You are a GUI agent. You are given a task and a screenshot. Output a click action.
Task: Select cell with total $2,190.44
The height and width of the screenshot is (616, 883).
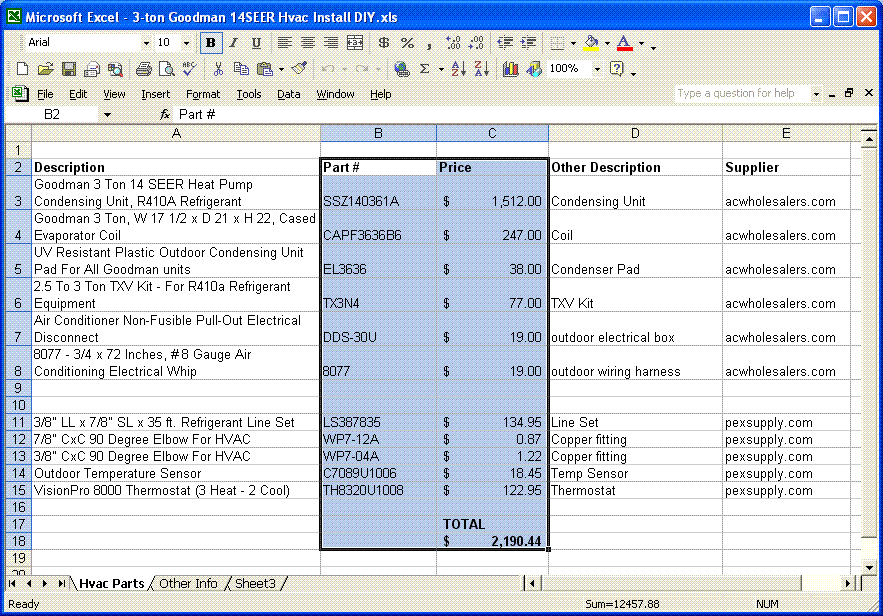(492, 542)
